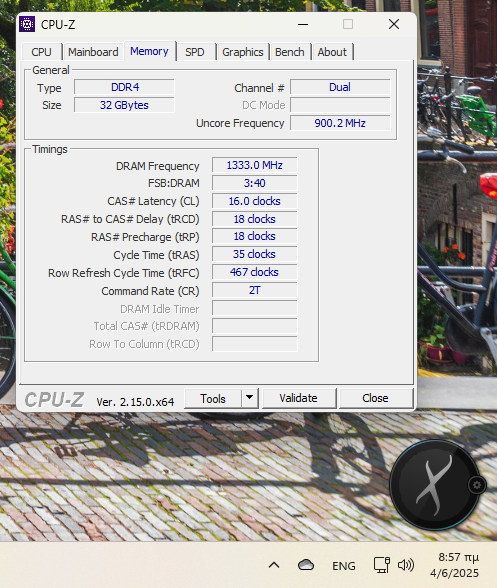Click the 16.0 clocks CAS Latency value
The image size is (497, 588).
click(x=255, y=201)
